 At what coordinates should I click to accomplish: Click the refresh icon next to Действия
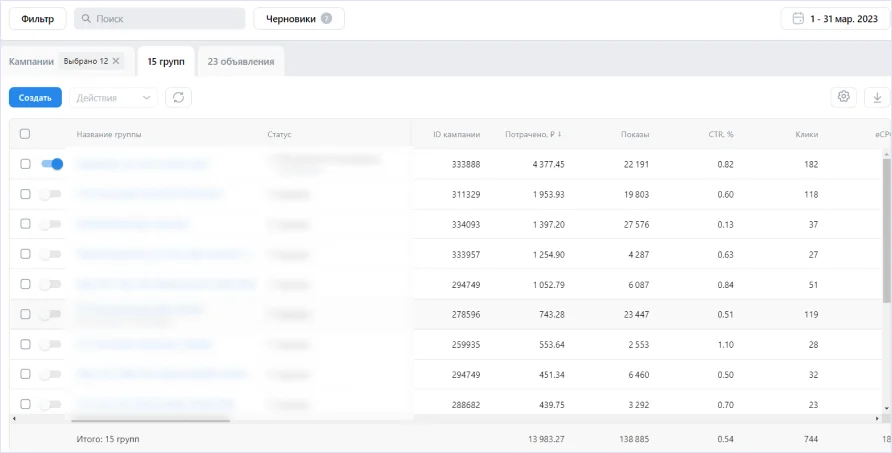click(178, 97)
